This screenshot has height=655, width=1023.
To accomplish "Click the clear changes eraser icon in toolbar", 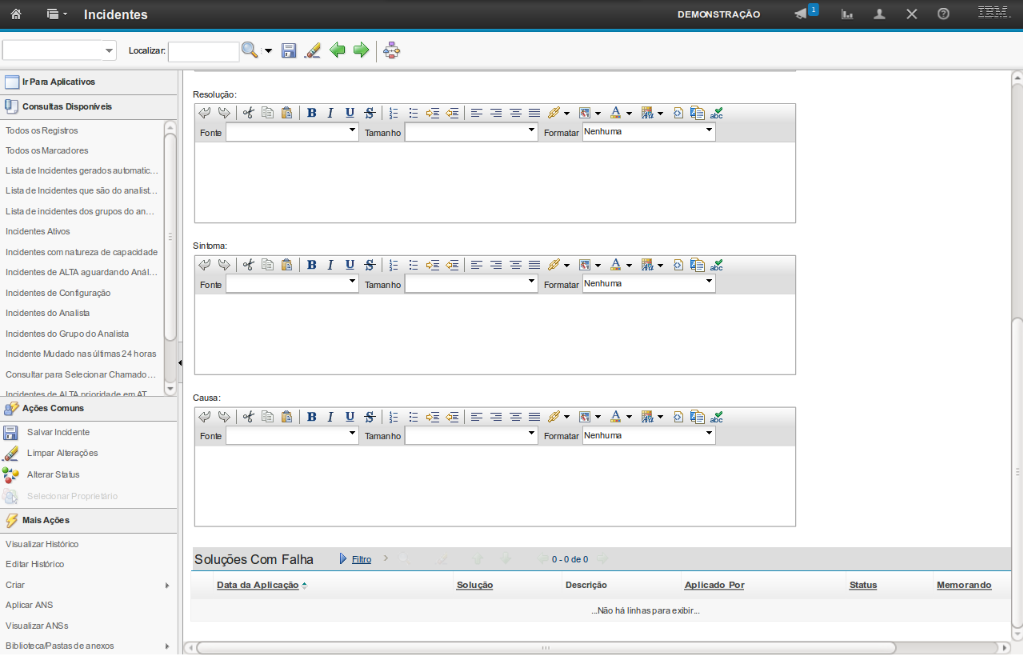I will (312, 50).
